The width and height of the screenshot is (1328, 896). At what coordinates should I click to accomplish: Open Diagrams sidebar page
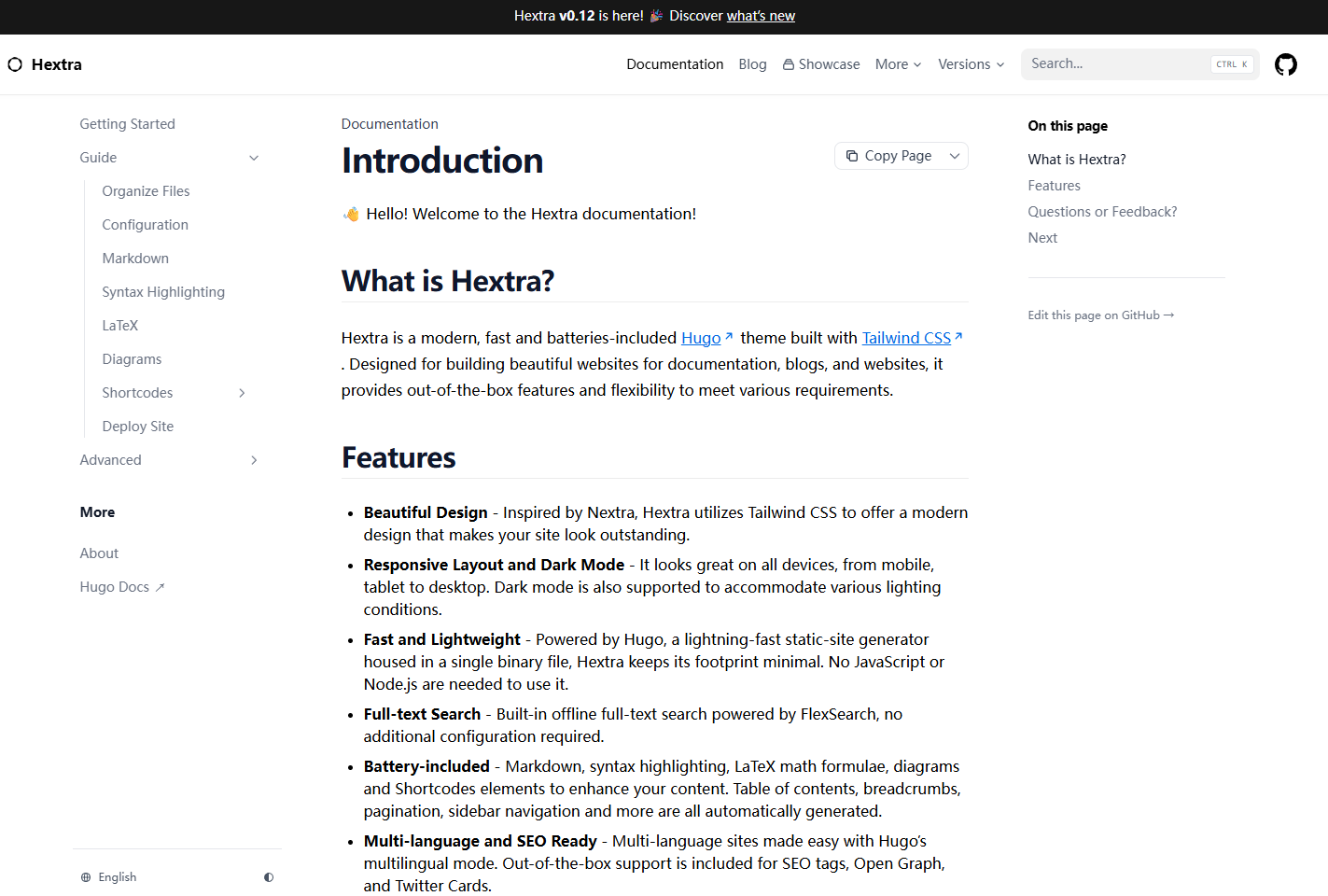(132, 359)
